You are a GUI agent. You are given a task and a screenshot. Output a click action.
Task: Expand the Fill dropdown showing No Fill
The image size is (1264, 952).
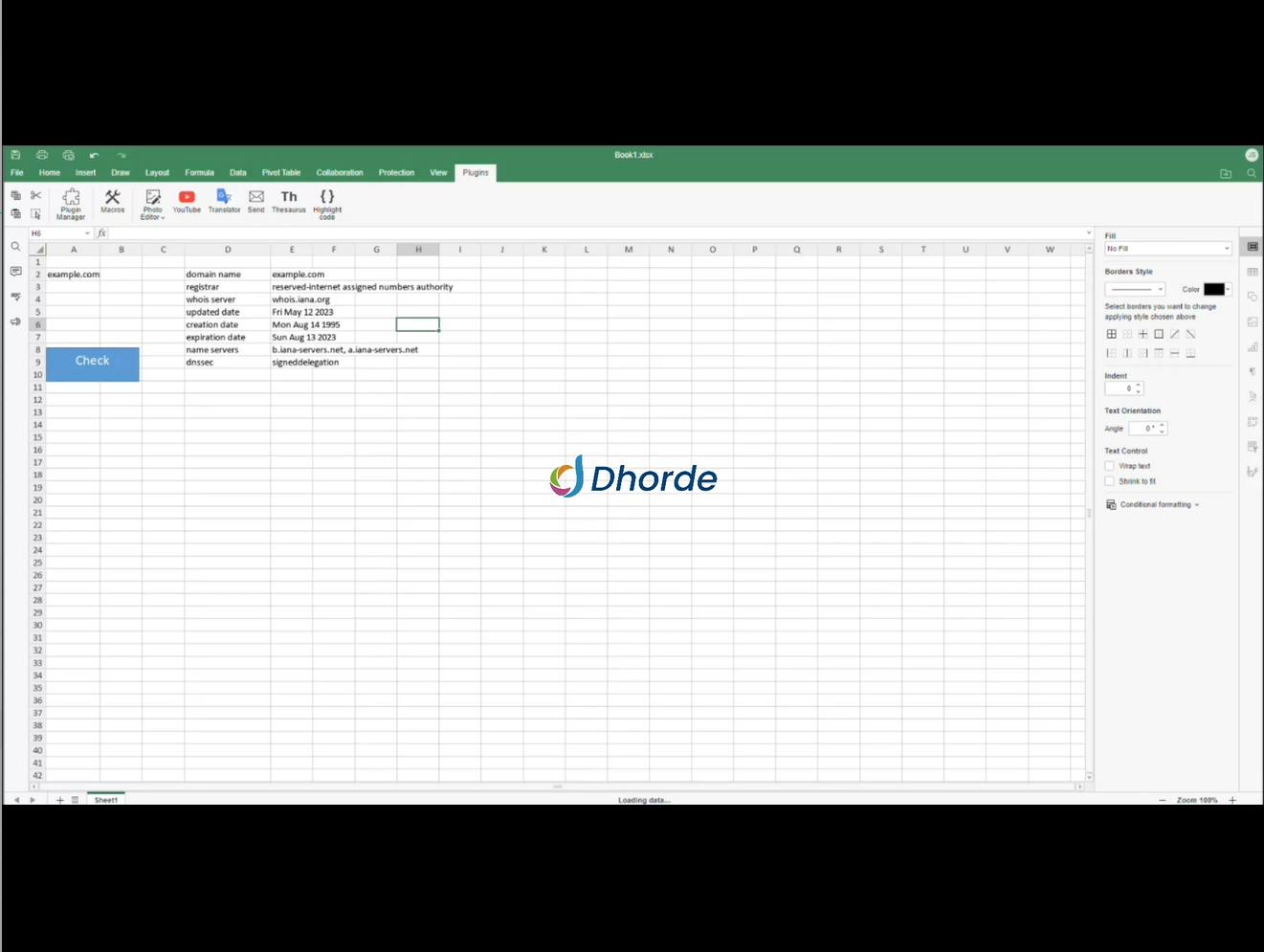[x=1167, y=249]
